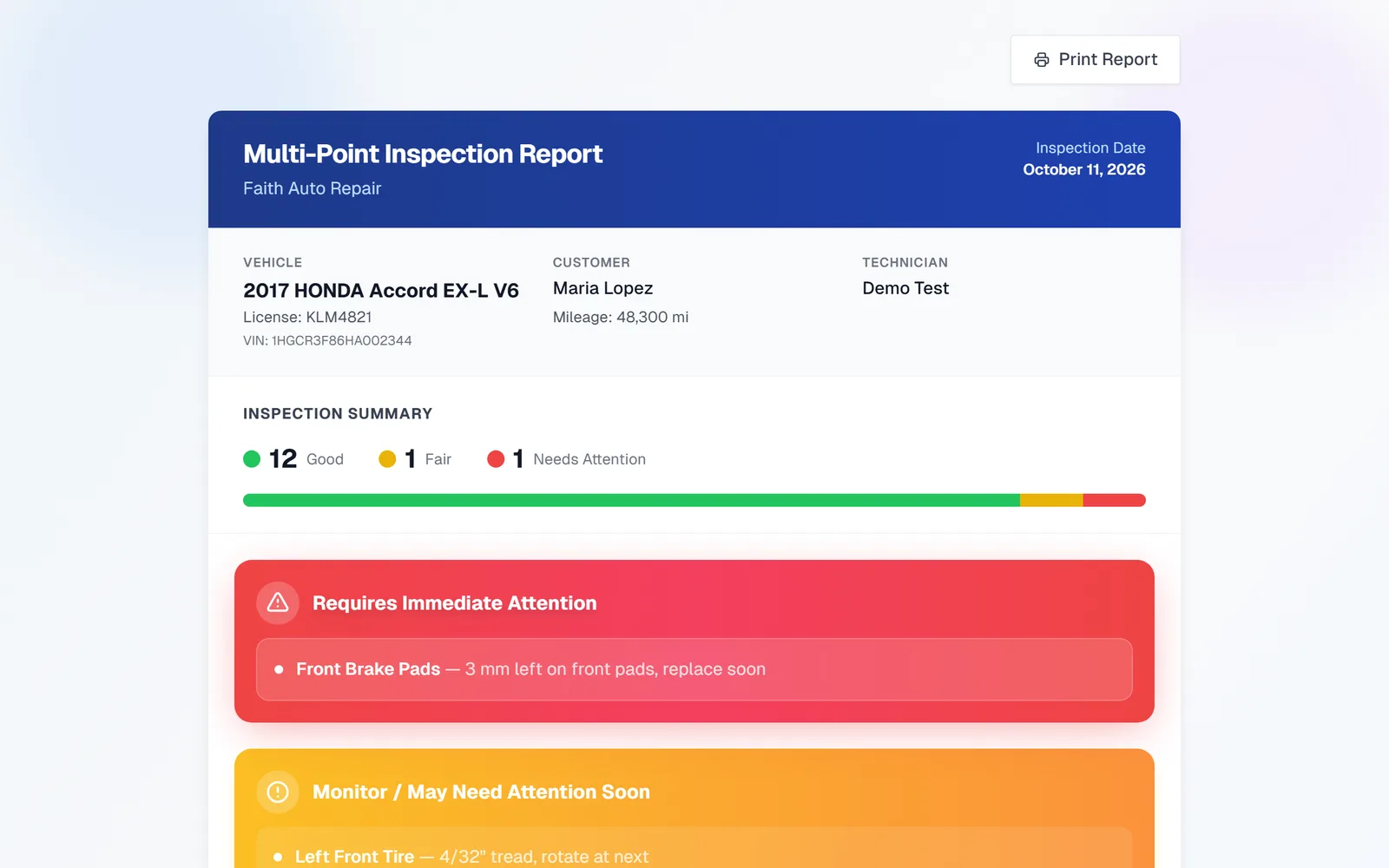Viewport: 1389px width, 868px height.
Task: Click the red Needs Attention dot
Action: click(496, 459)
